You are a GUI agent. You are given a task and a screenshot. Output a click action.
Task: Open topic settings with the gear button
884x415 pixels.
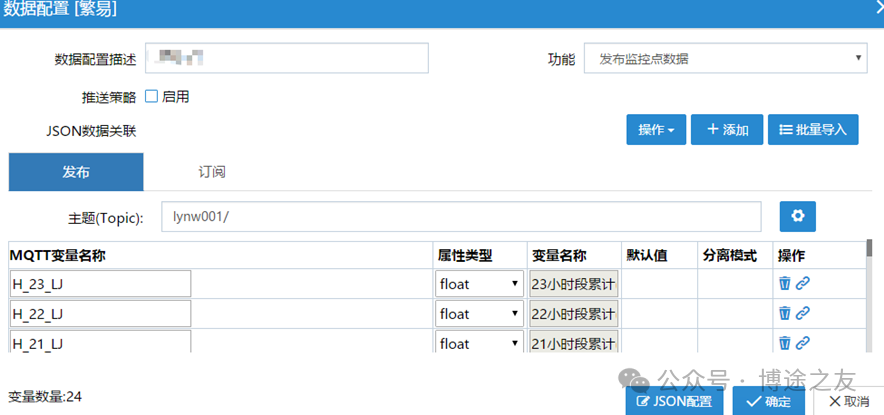pyautogui.click(x=797, y=216)
